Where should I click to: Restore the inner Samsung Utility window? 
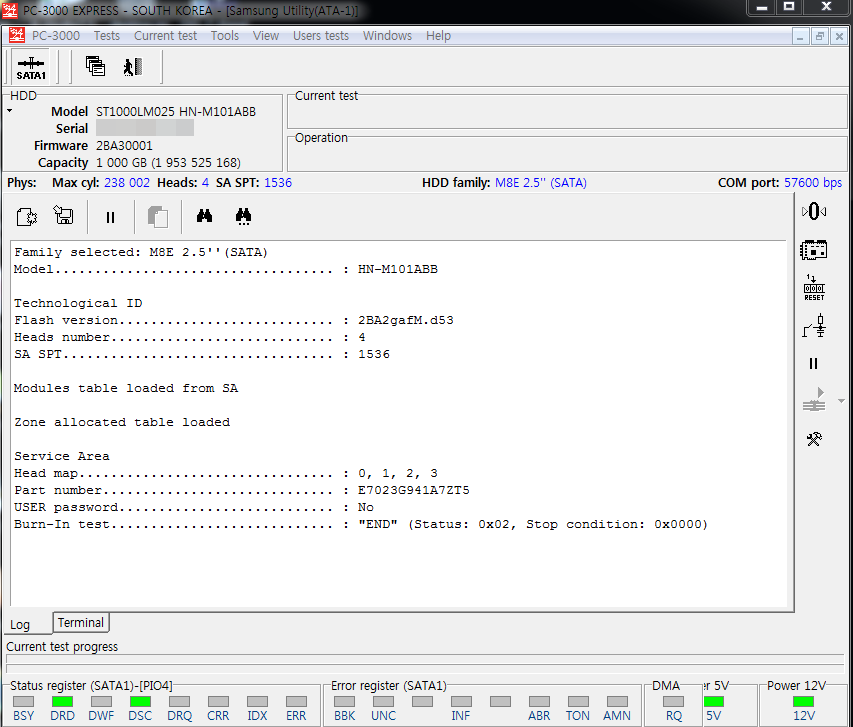pos(819,37)
